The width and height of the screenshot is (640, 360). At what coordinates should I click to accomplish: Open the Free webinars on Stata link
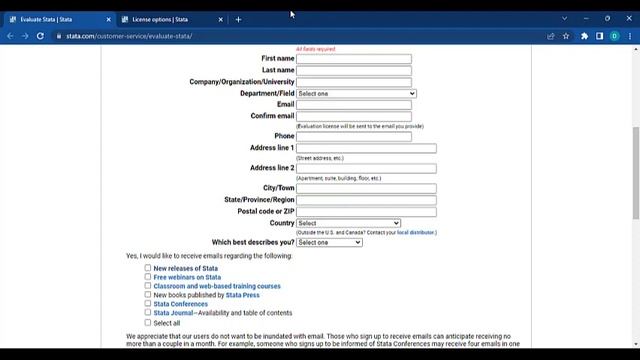pyautogui.click(x=187, y=277)
